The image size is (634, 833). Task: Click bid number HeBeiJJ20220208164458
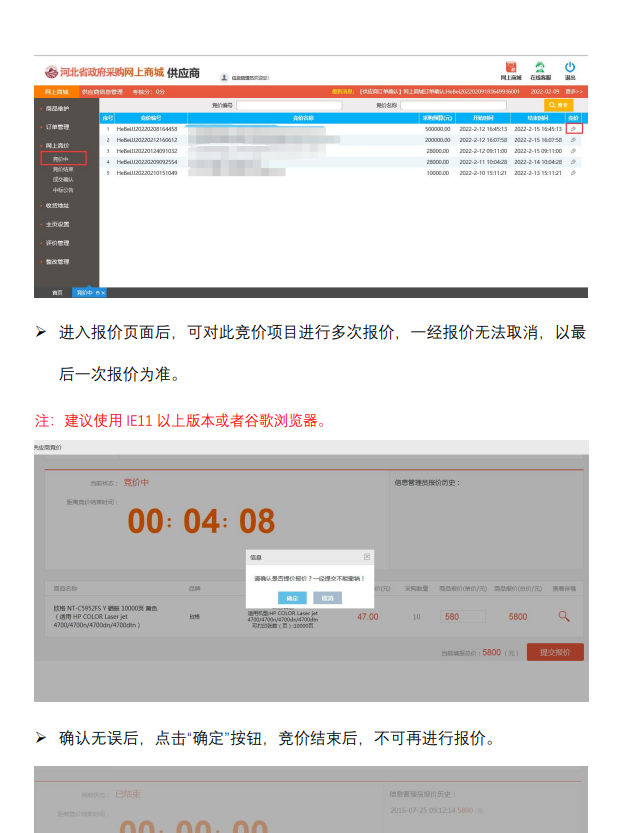point(147,129)
